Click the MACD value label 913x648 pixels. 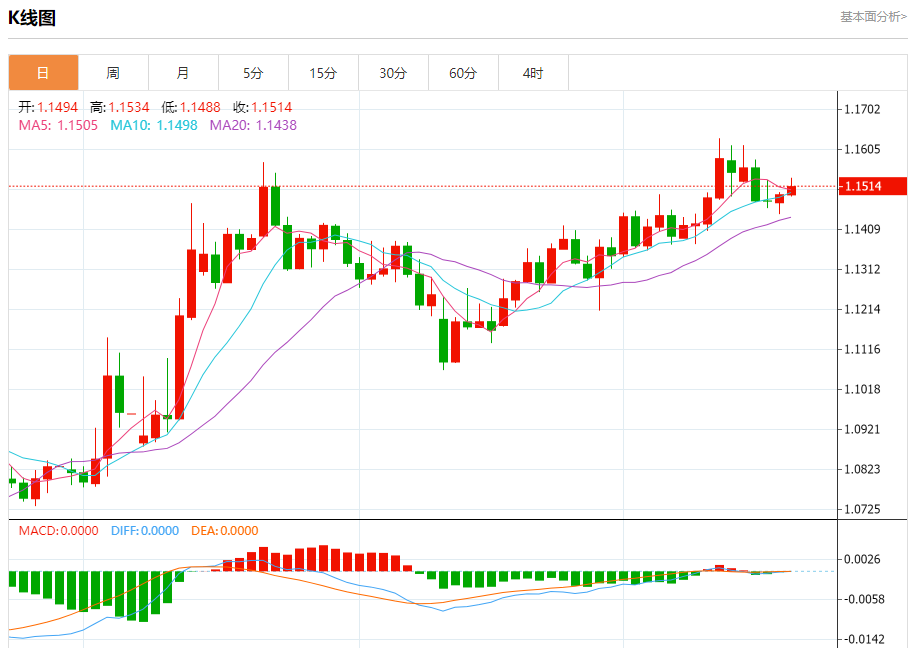(x=58, y=531)
